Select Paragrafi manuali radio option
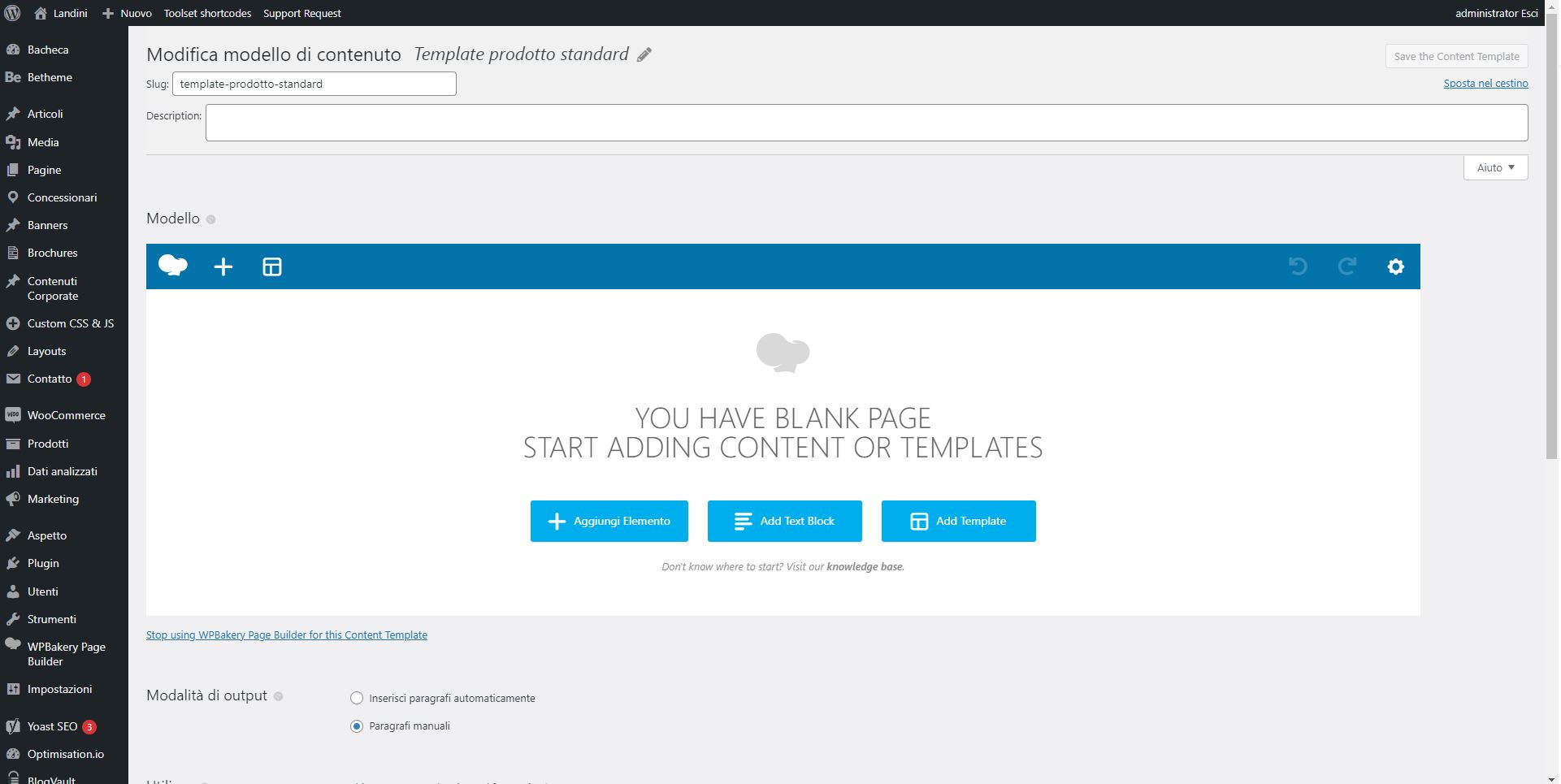Viewport: 1561px width, 784px height. 357,726
